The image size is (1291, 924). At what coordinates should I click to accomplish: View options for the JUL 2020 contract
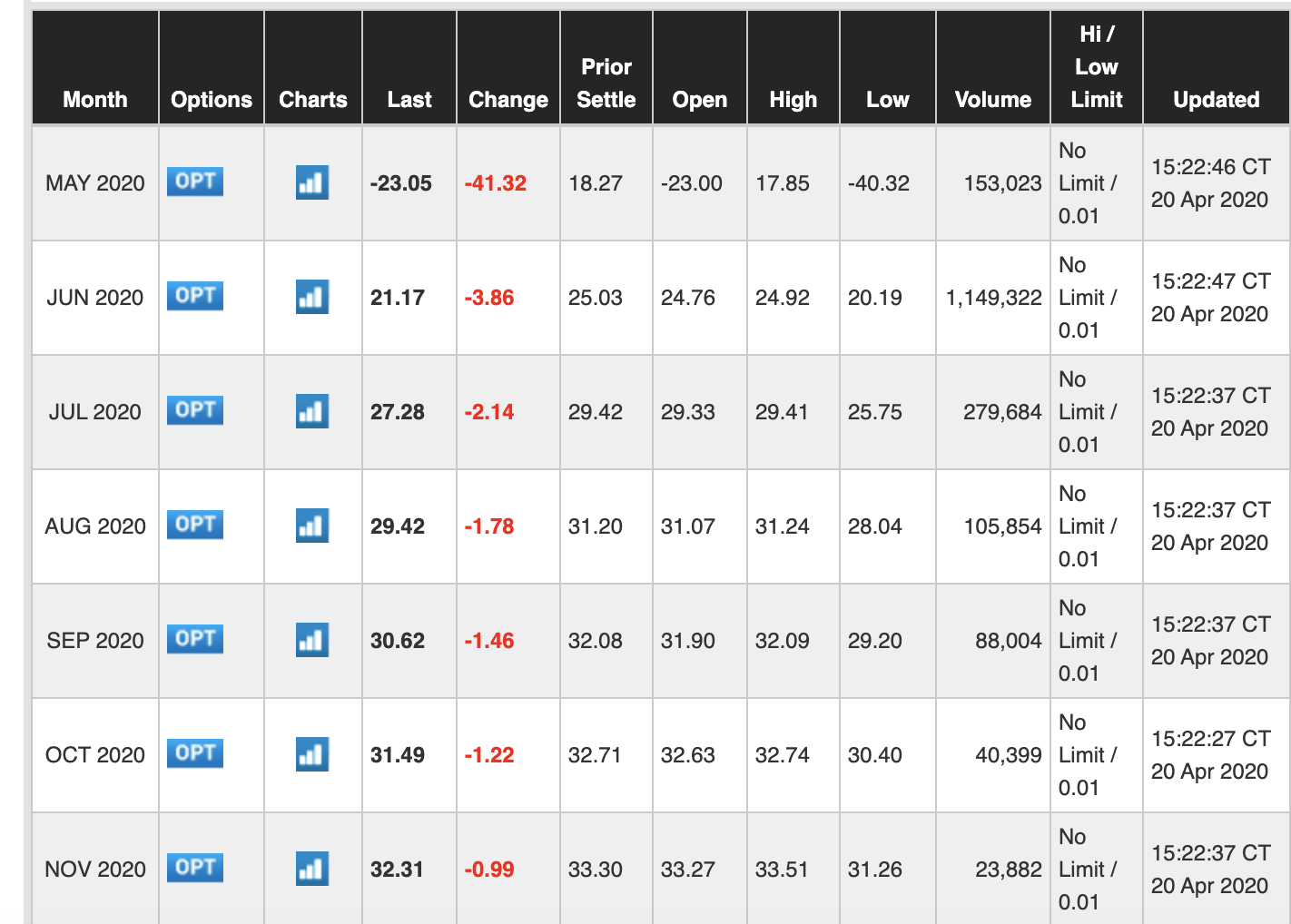pyautogui.click(x=195, y=410)
